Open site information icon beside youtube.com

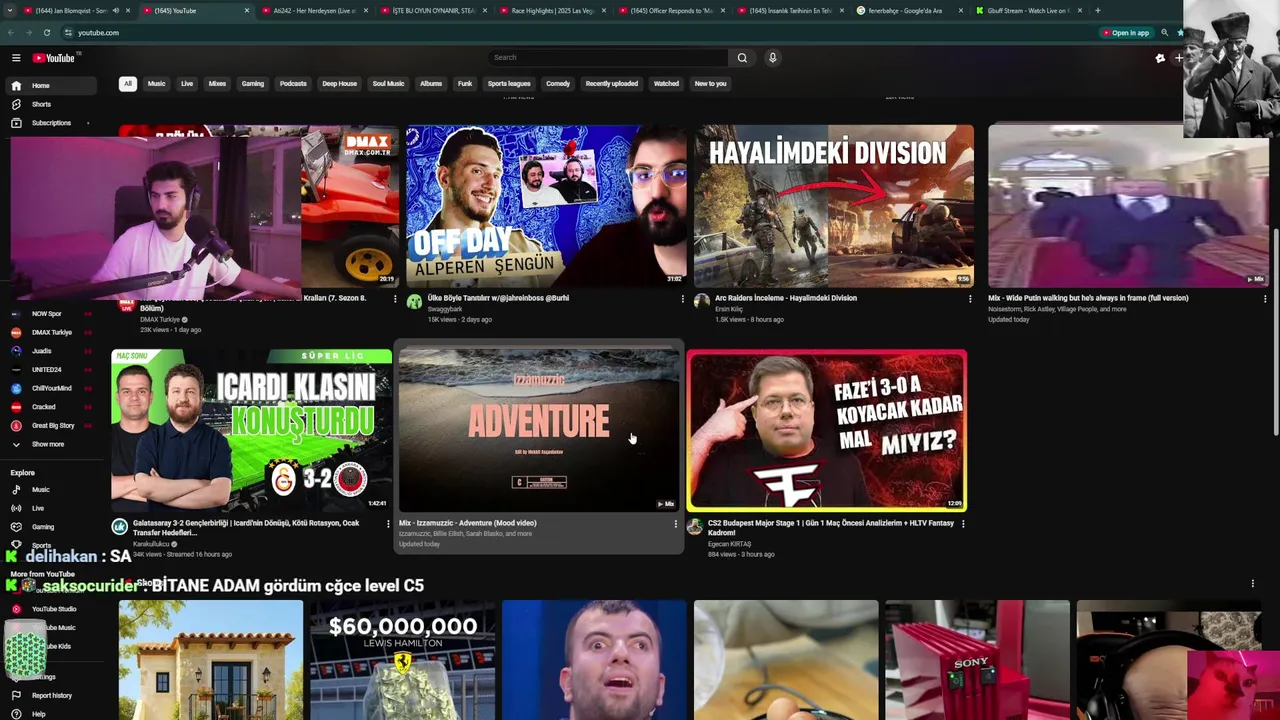pos(68,33)
